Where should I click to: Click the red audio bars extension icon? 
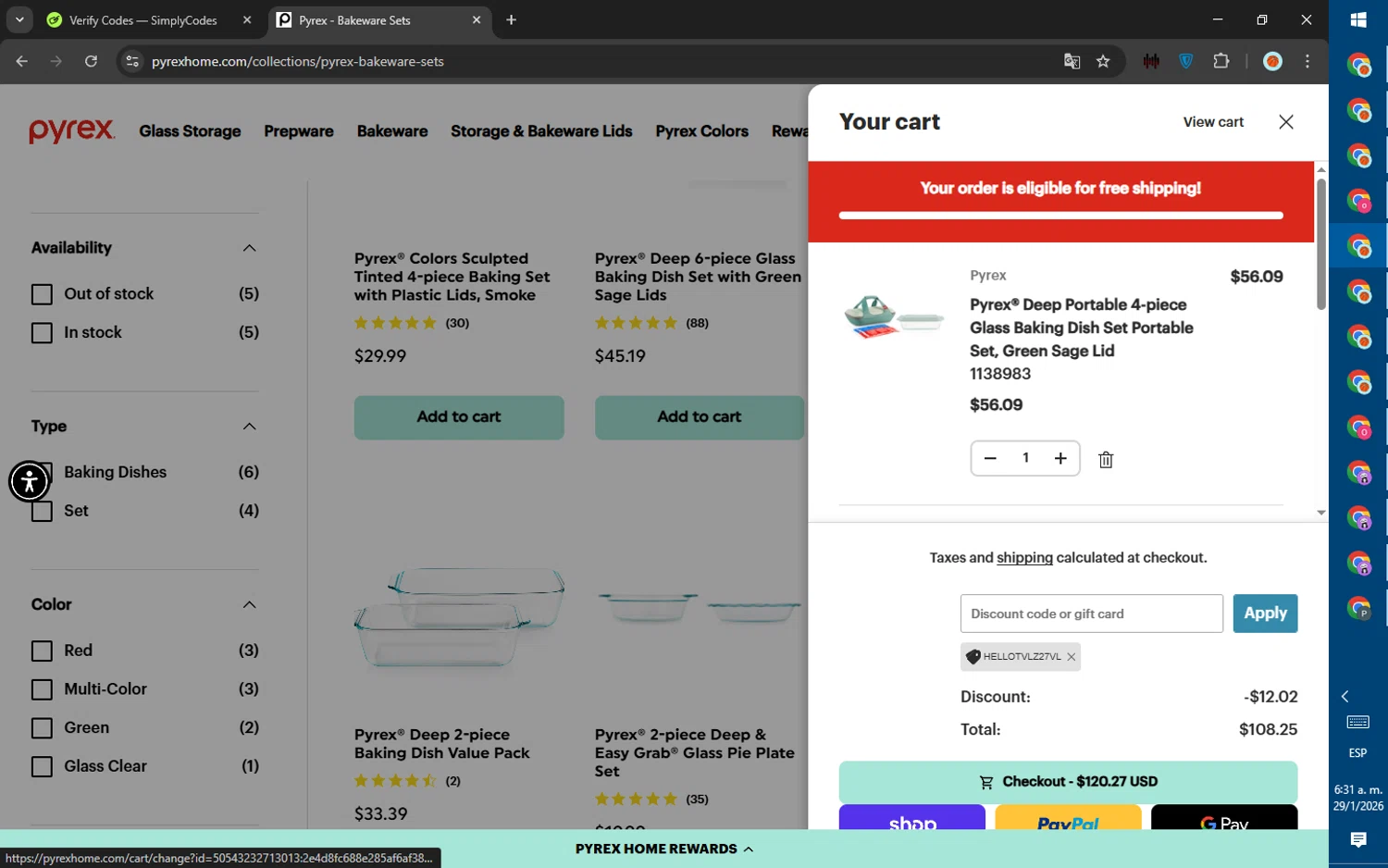pos(1151,61)
